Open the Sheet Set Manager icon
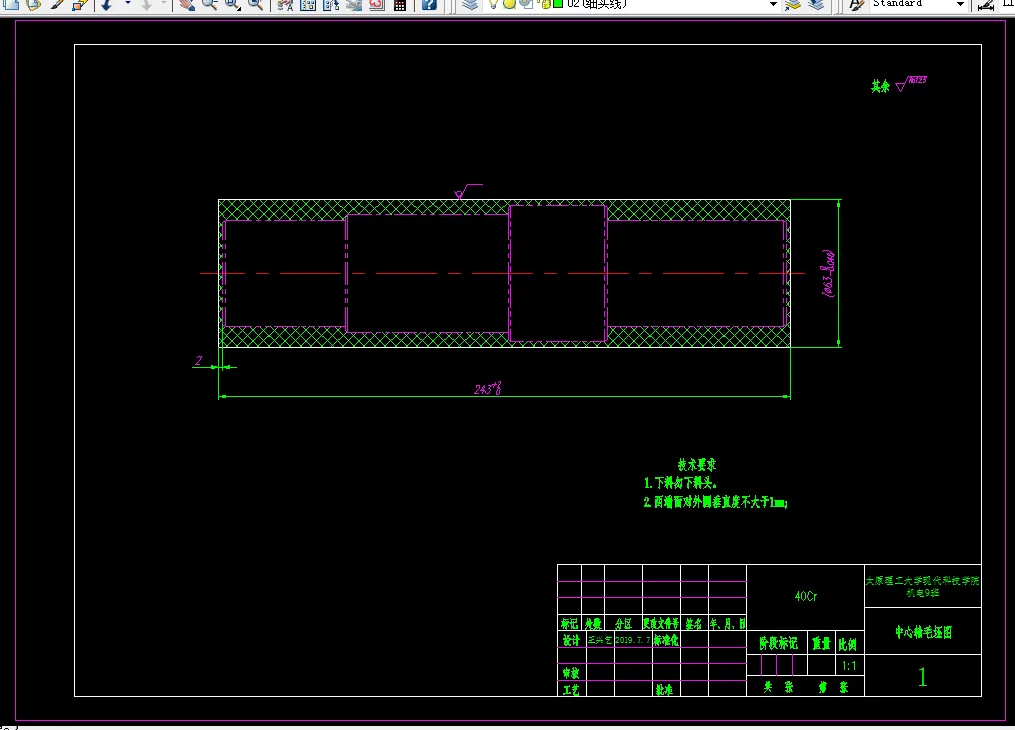1015x730 pixels. pyautogui.click(x=353, y=5)
